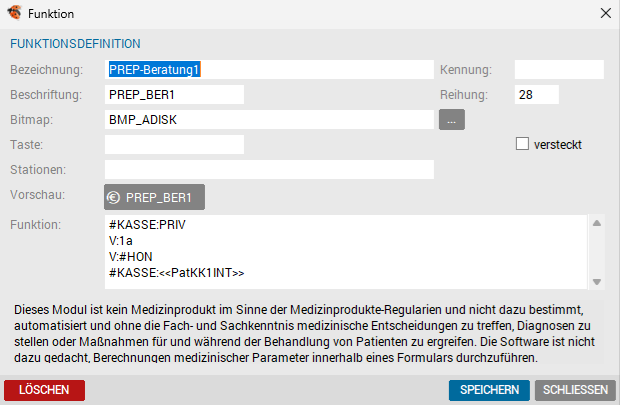Screen dimensions: 620x405
Task: Select the Beschriftung field with PREP_BER1
Action: click(174, 95)
